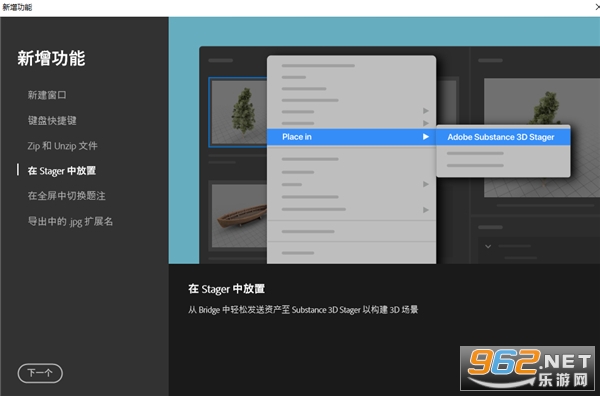Open 在全屏中切换题注 feature item
Viewport: 600px width, 396px height.
67,196
